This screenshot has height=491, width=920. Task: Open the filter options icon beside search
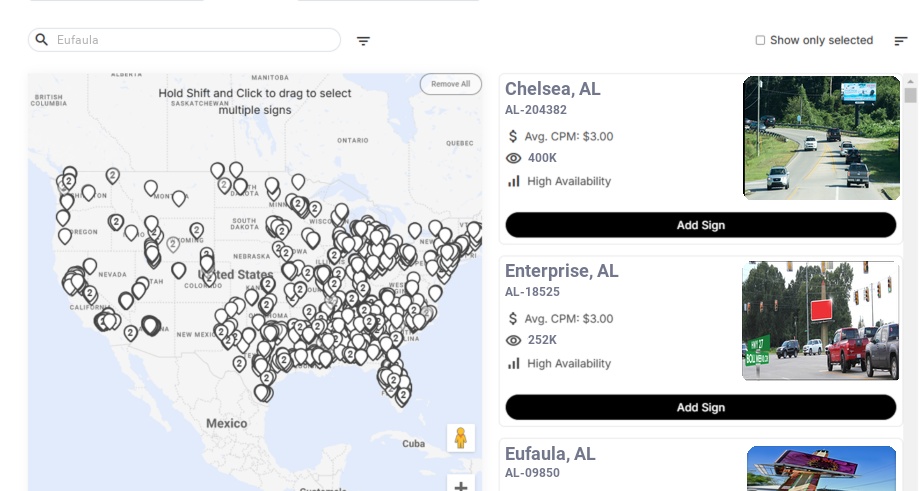point(363,41)
